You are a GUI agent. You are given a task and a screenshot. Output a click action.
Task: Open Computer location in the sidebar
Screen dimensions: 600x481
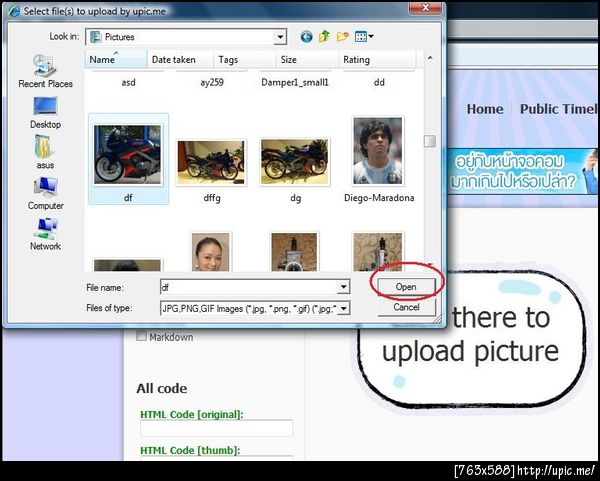click(x=45, y=194)
